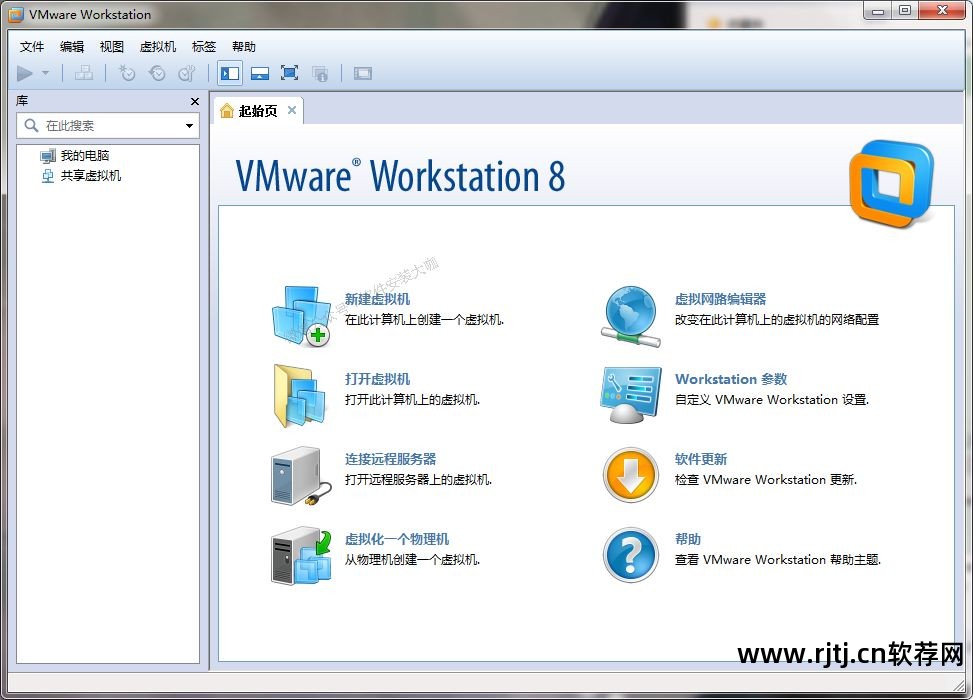Toggle the thumbnail bar view icon
The image size is (973, 700).
point(259,74)
